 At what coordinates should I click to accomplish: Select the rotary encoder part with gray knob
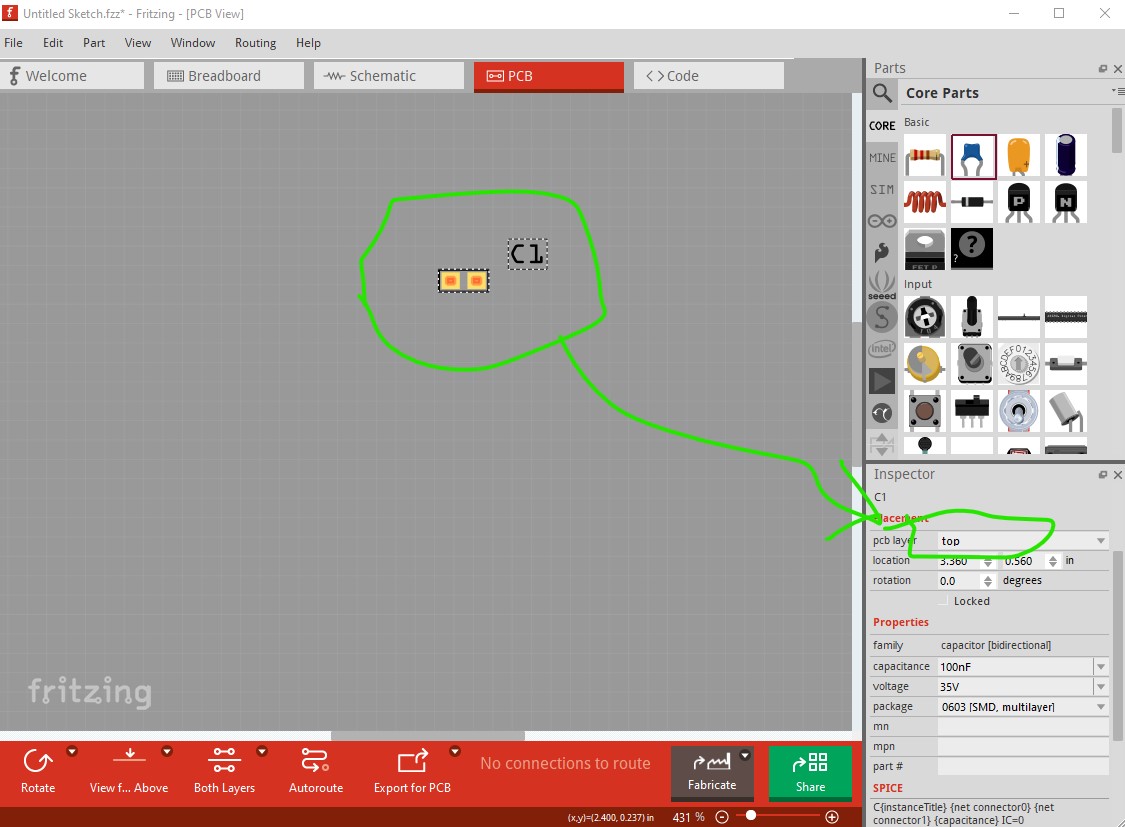(x=972, y=364)
